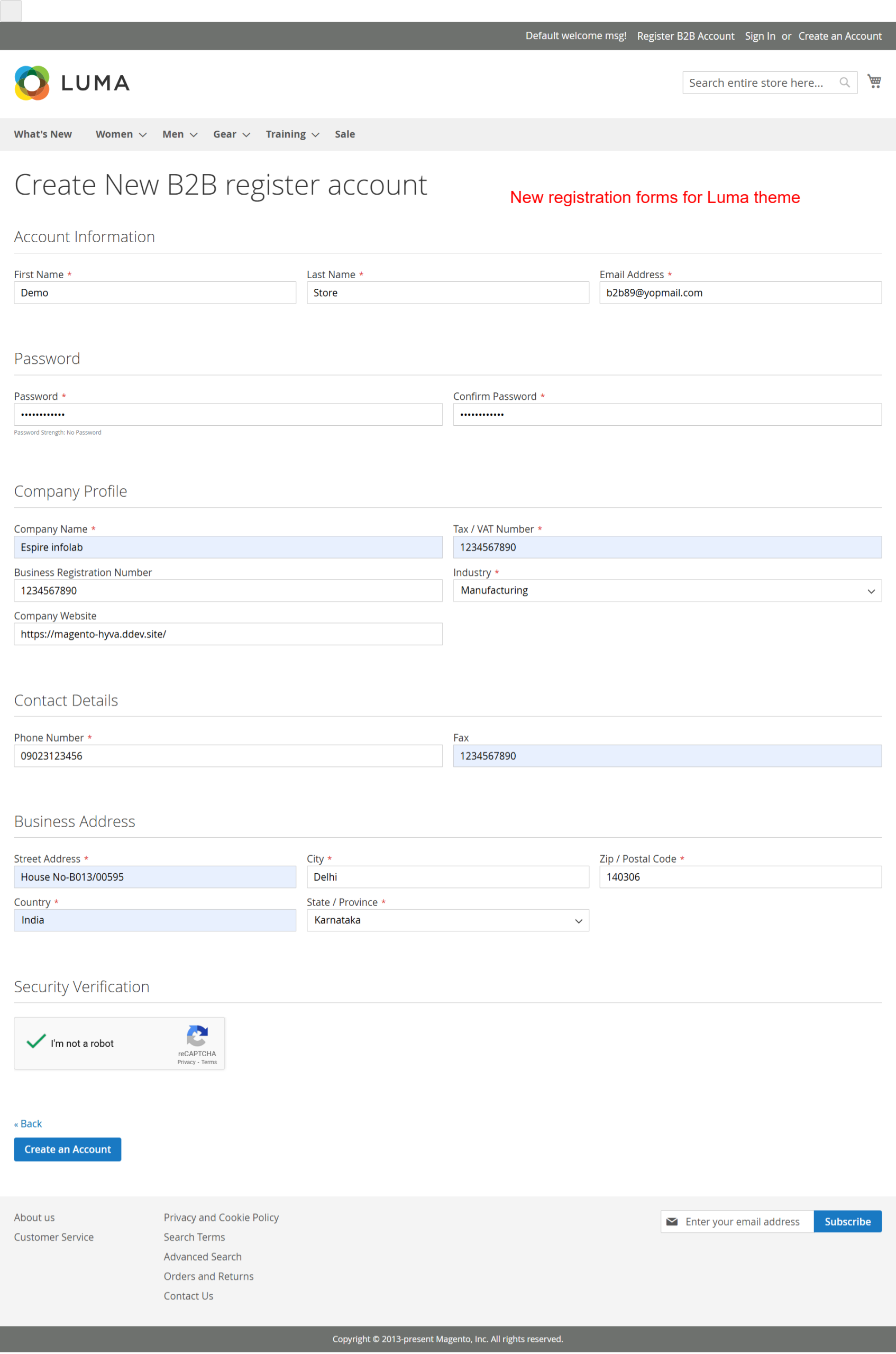Click the reCAPTCHA logo icon
Screen dimensions: 896x1354
[197, 1036]
